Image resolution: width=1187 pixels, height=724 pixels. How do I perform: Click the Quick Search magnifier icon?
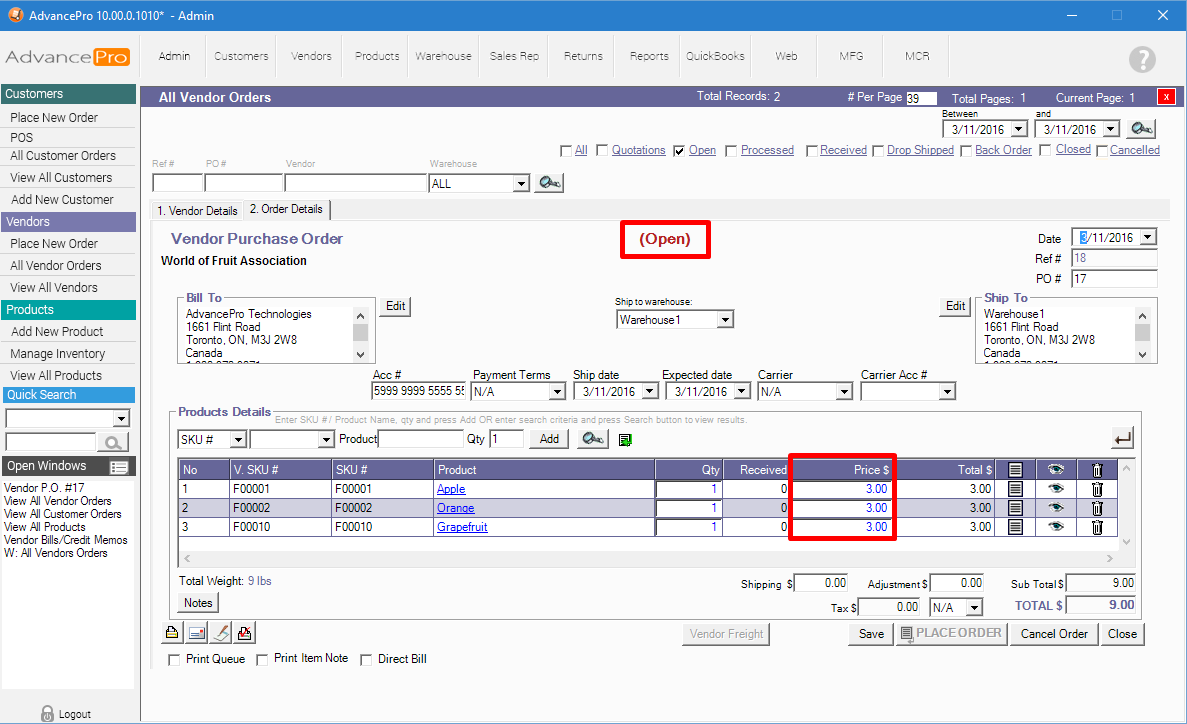(113, 442)
